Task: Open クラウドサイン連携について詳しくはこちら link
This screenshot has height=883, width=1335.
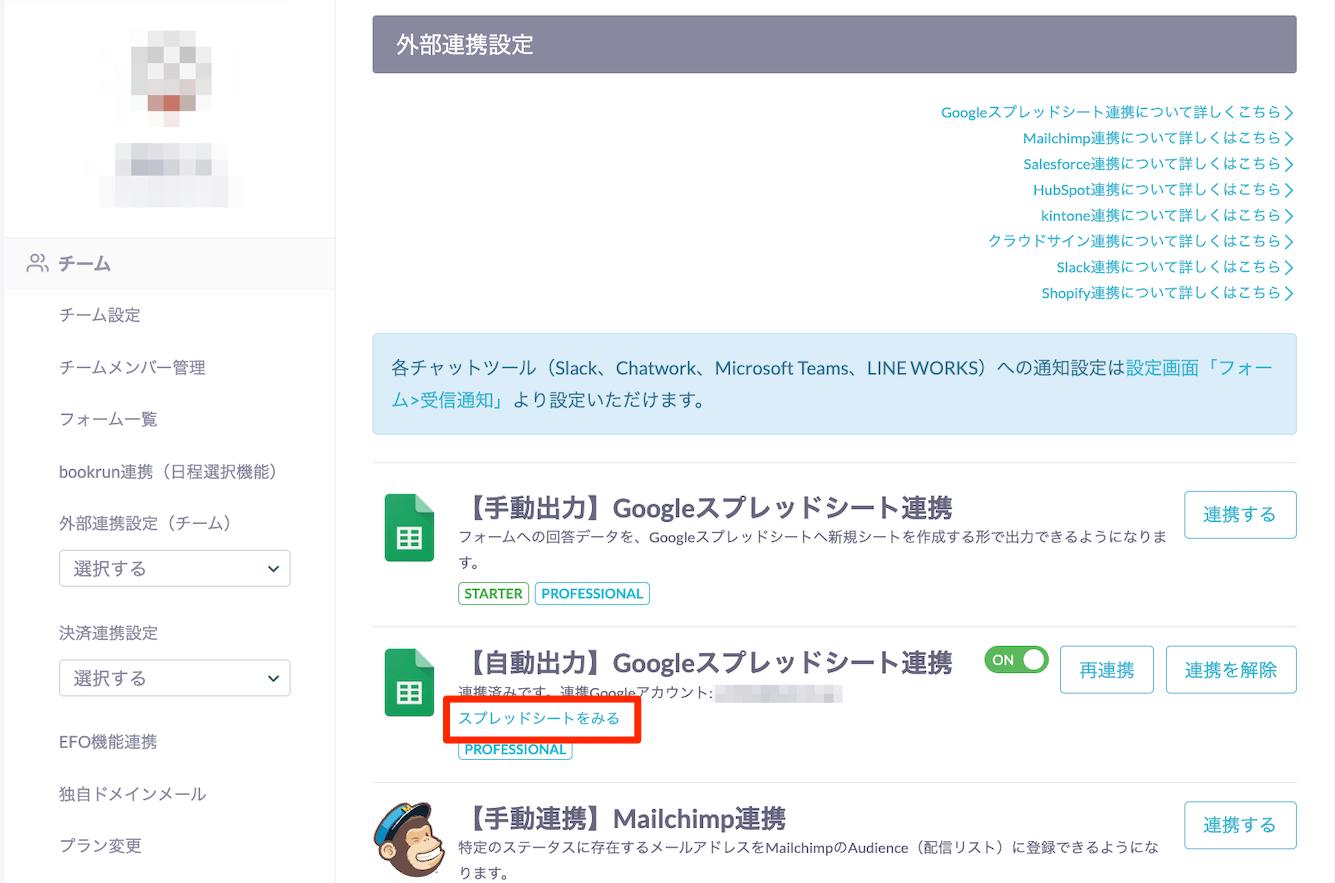Action: [1142, 241]
